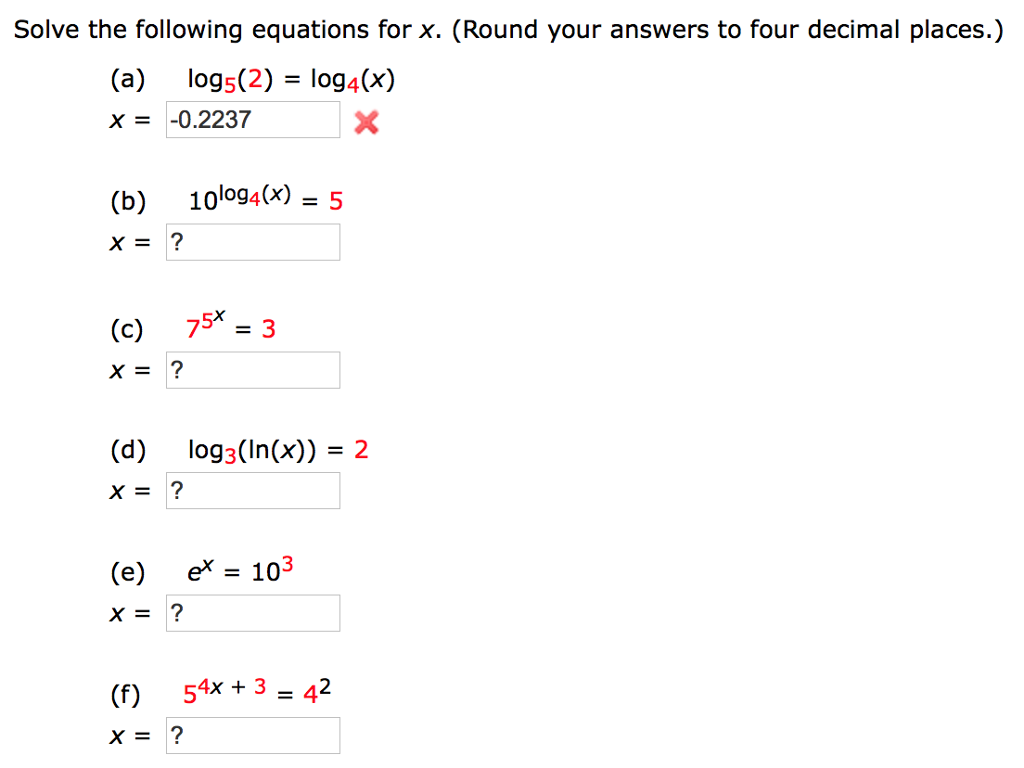1024x768 pixels.
Task: Select the answer box for part (a)
Action: [252, 119]
